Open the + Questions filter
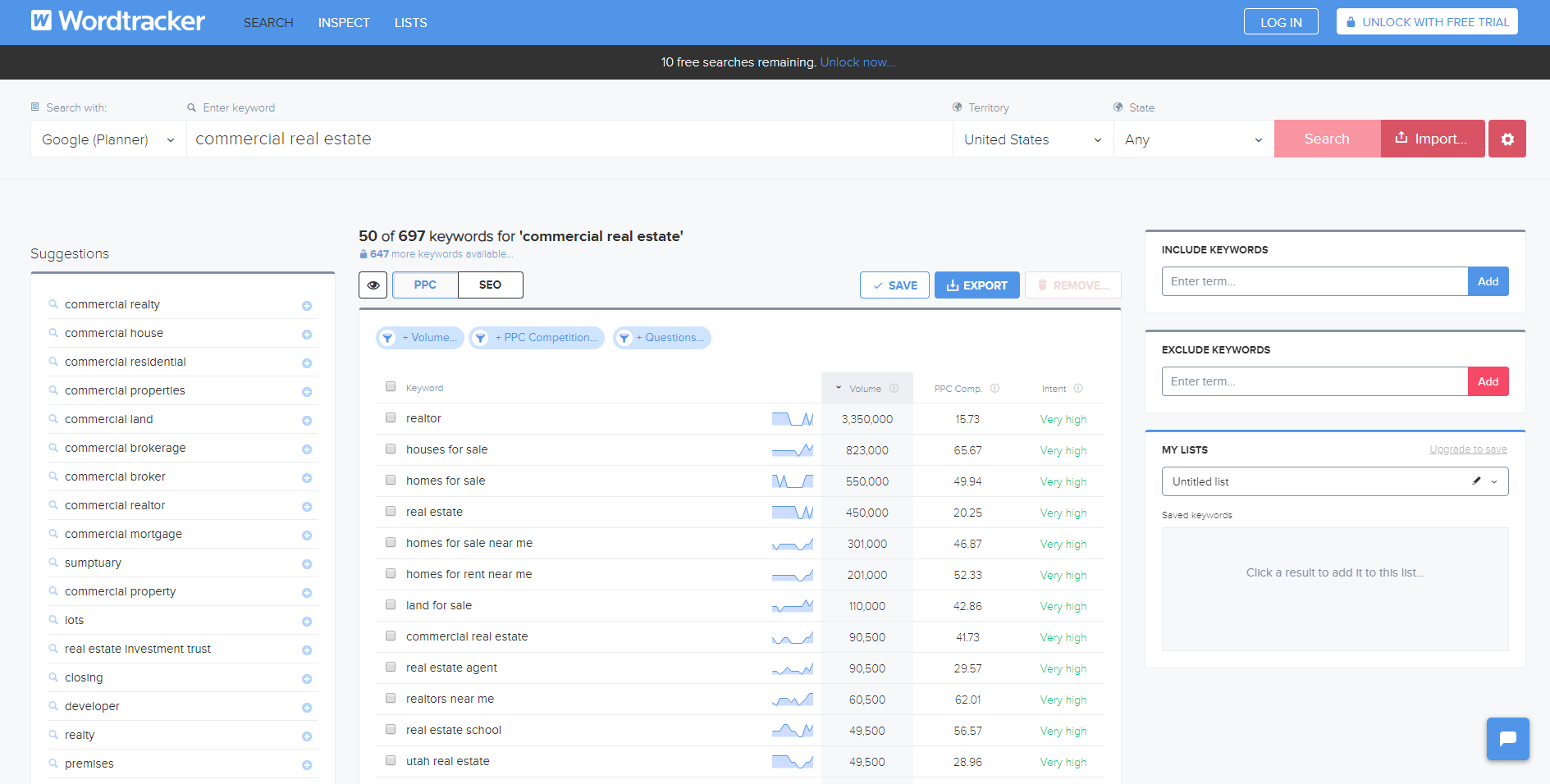The height and width of the screenshot is (784, 1550). (x=662, y=338)
